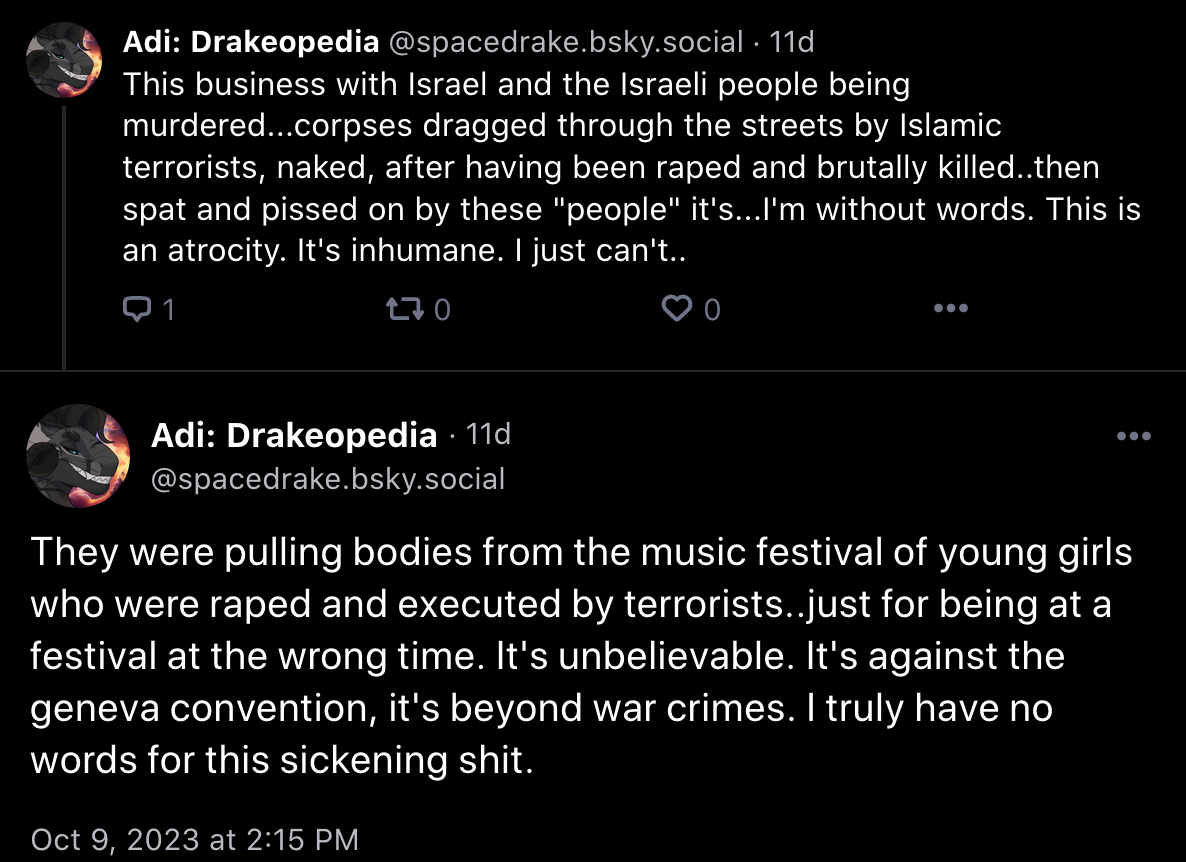Screen dimensions: 1186x862
Task: Like the first post via heart icon
Action: pos(677,309)
